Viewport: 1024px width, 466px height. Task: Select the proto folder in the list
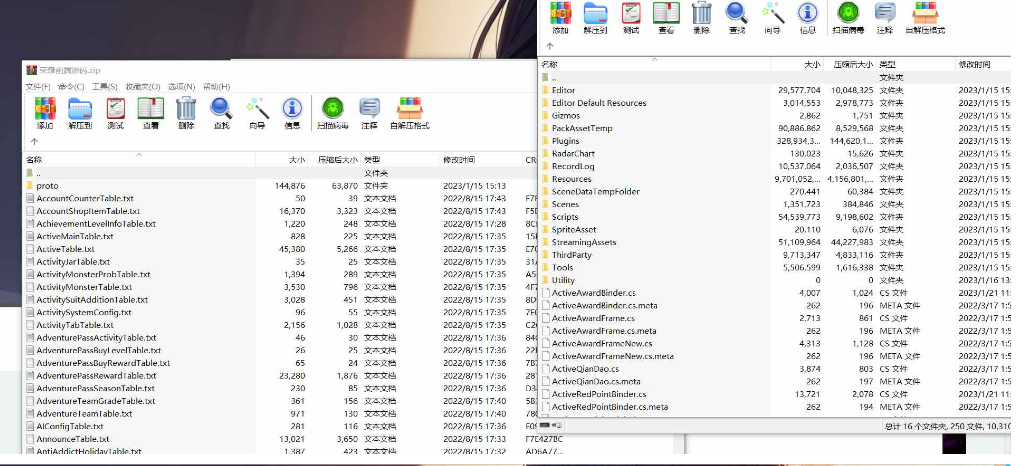tap(47, 185)
